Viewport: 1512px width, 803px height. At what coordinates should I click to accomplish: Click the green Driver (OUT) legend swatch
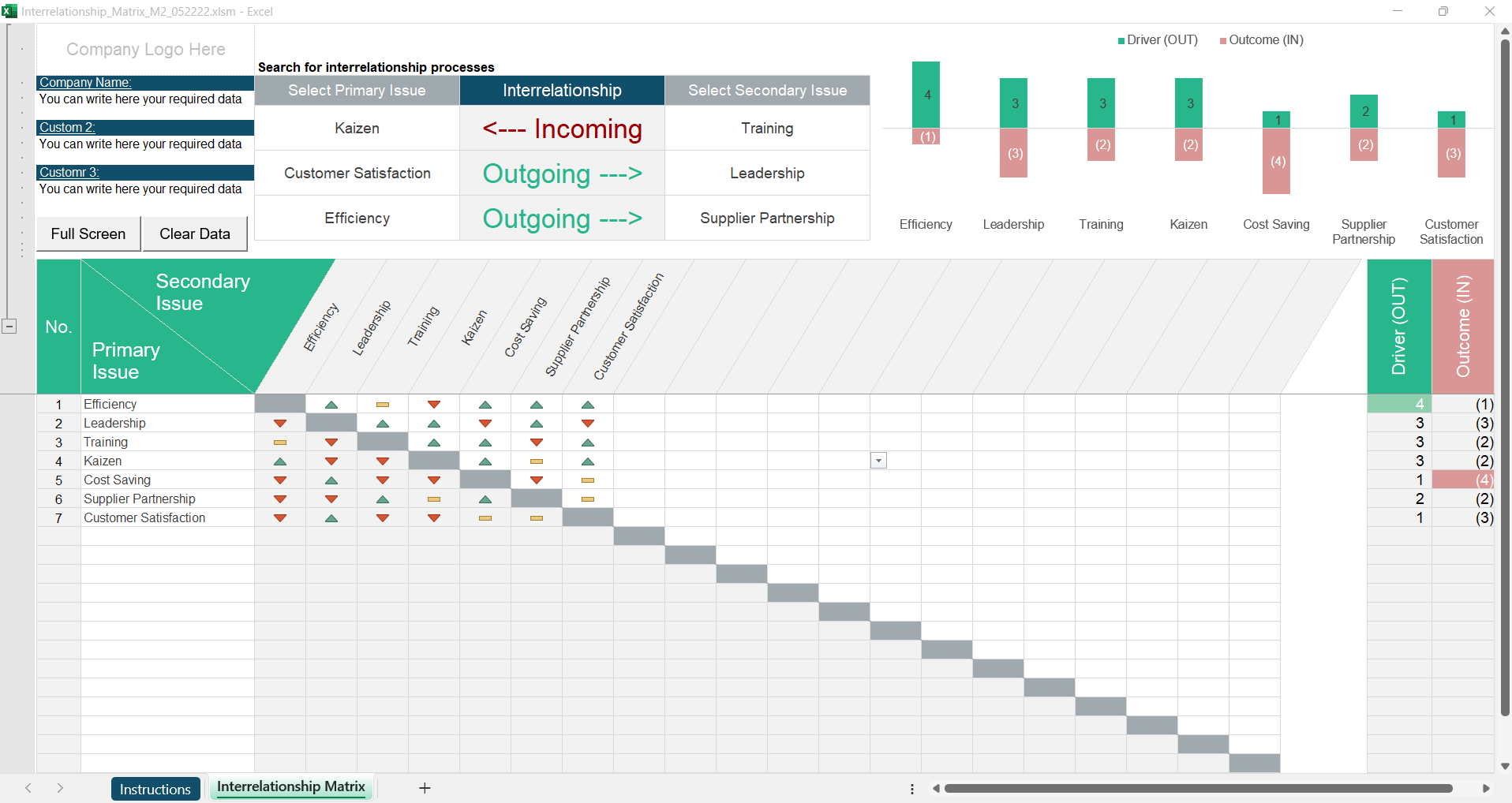(x=1121, y=41)
